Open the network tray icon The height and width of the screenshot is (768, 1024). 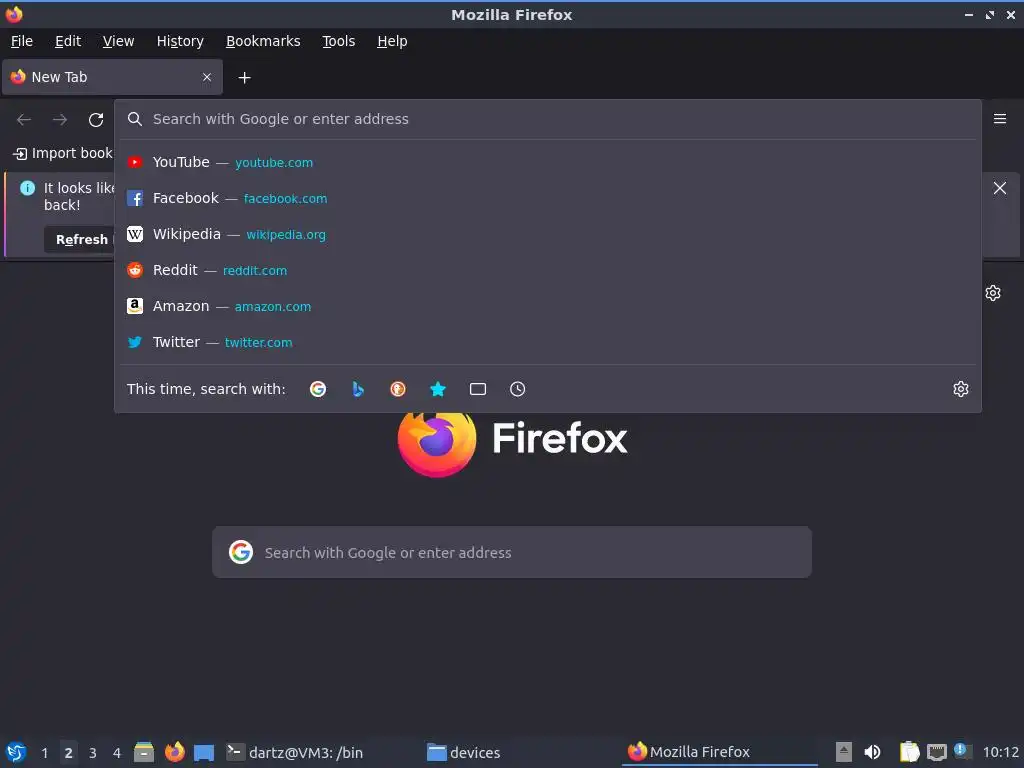point(936,752)
